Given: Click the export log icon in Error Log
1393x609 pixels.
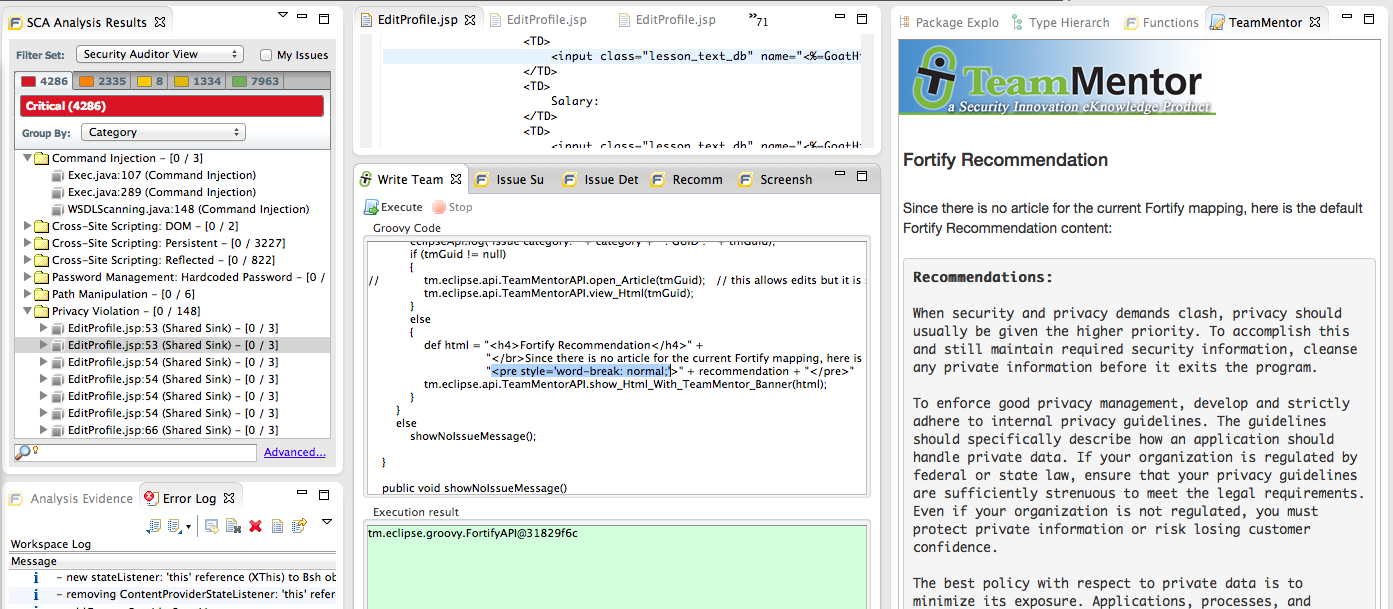Looking at the screenshot, I should [x=153, y=526].
